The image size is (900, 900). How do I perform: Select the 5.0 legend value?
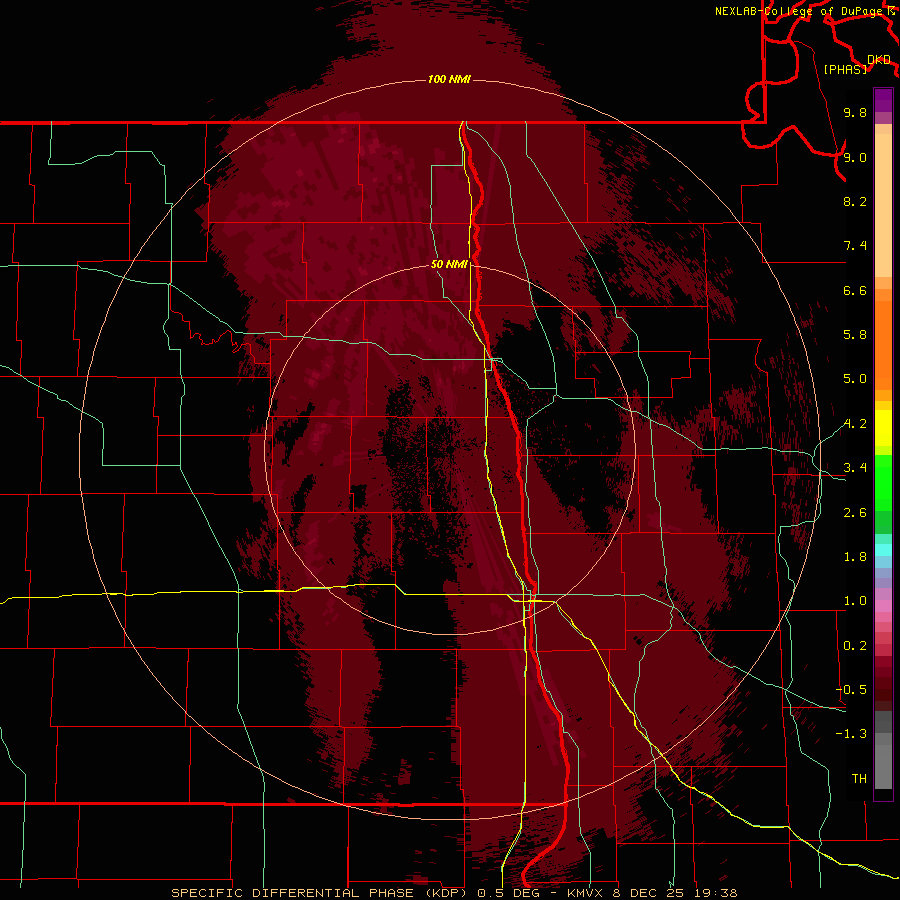pos(855,379)
